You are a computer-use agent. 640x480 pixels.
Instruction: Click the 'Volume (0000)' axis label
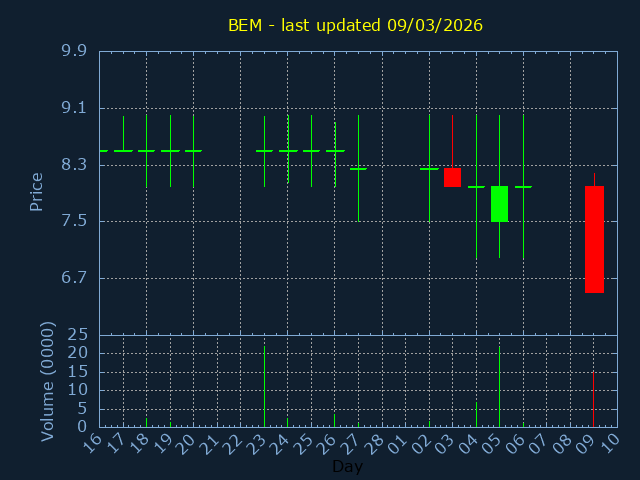coord(47,381)
